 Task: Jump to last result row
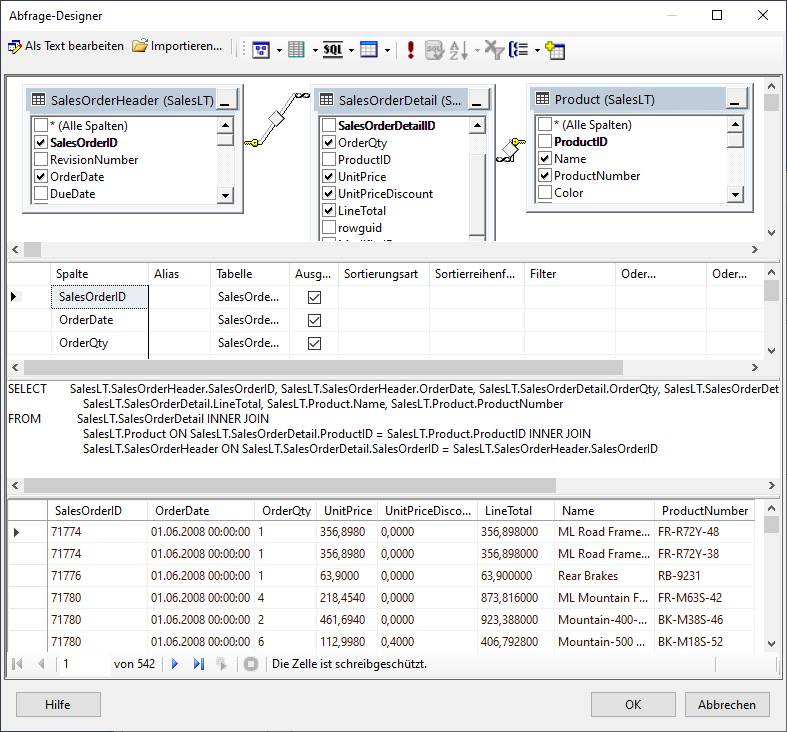198,664
